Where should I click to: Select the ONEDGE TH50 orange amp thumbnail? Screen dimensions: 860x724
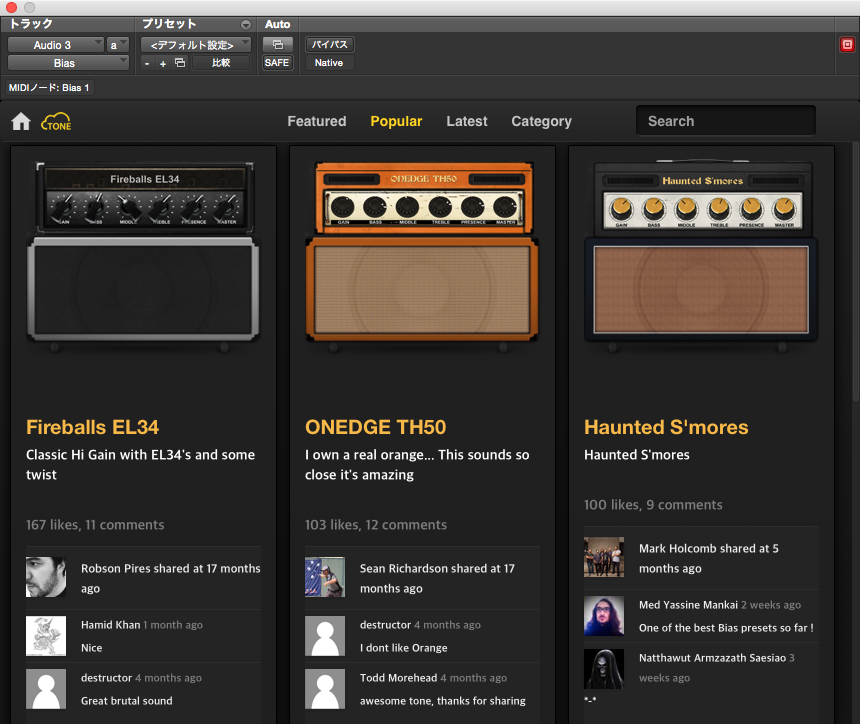point(422,256)
